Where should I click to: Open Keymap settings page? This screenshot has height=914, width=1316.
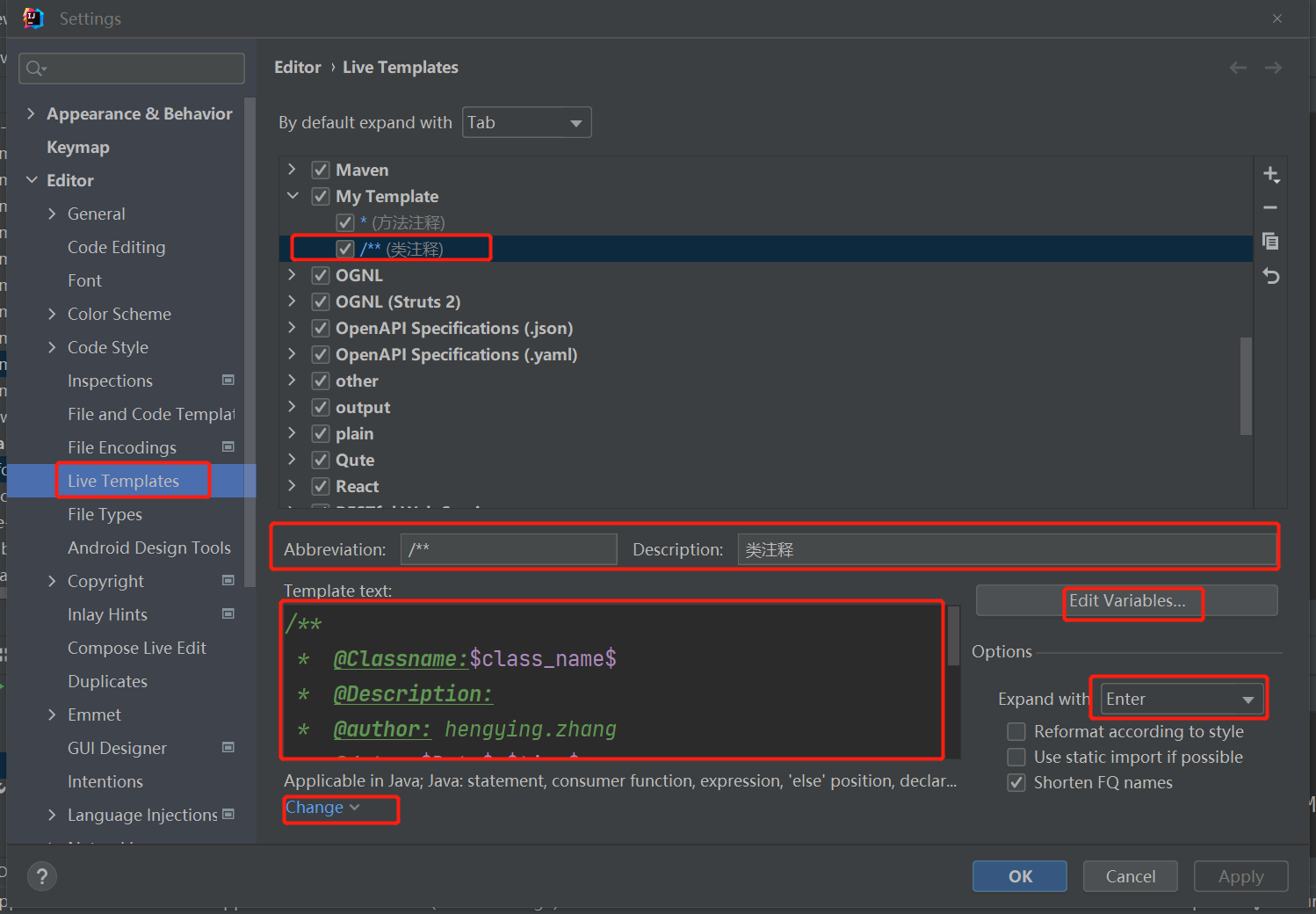pos(78,147)
